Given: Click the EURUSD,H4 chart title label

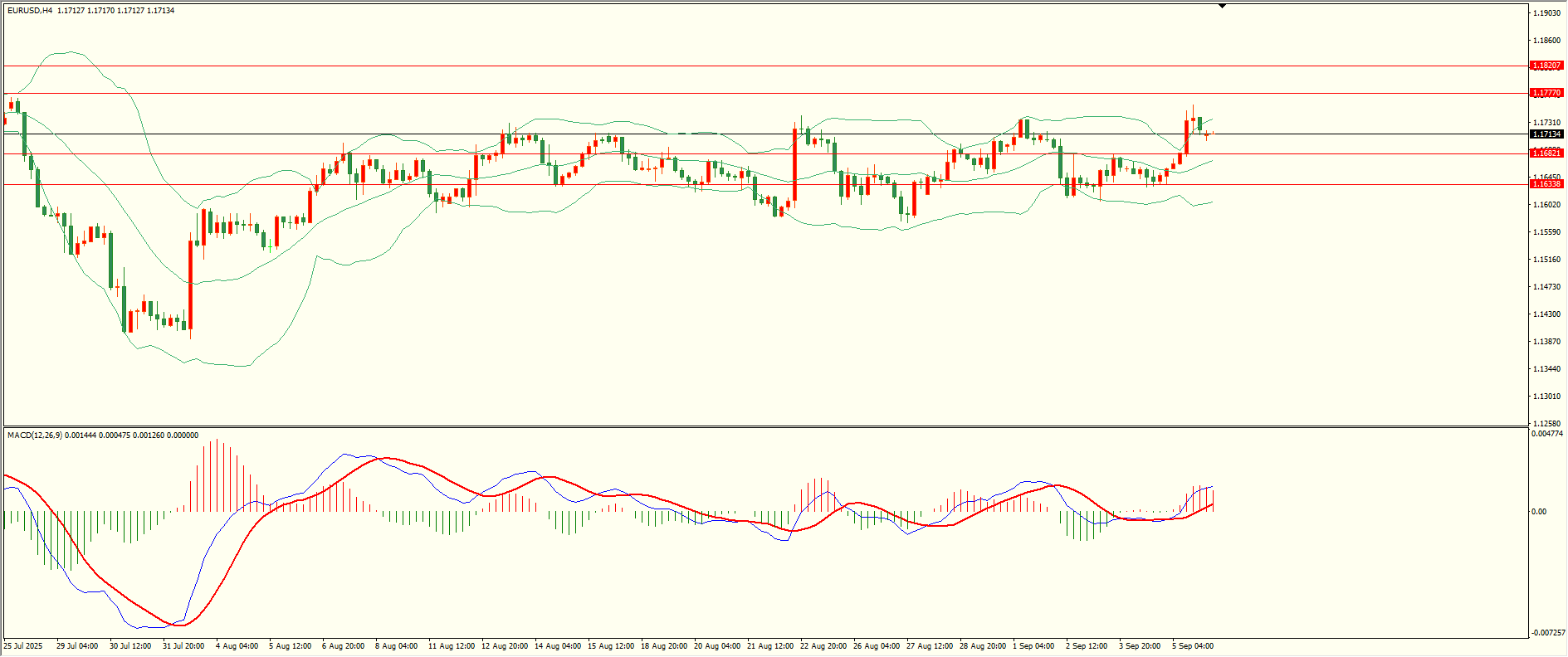Looking at the screenshot, I should tap(29, 11).
